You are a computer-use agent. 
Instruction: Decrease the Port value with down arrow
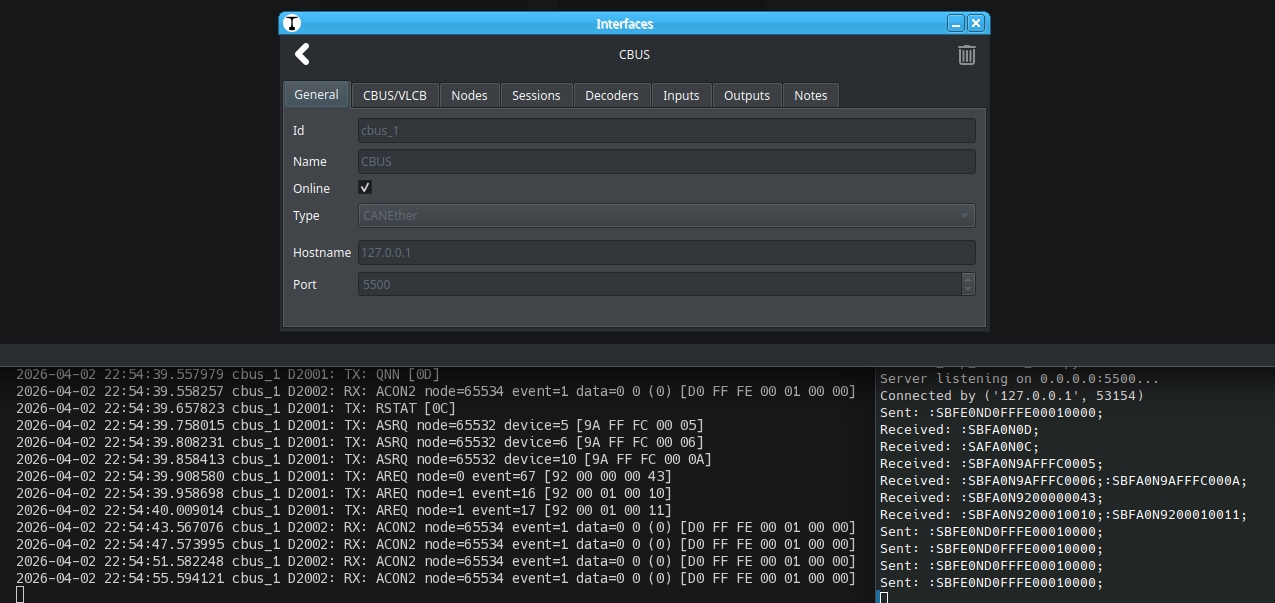point(967,290)
